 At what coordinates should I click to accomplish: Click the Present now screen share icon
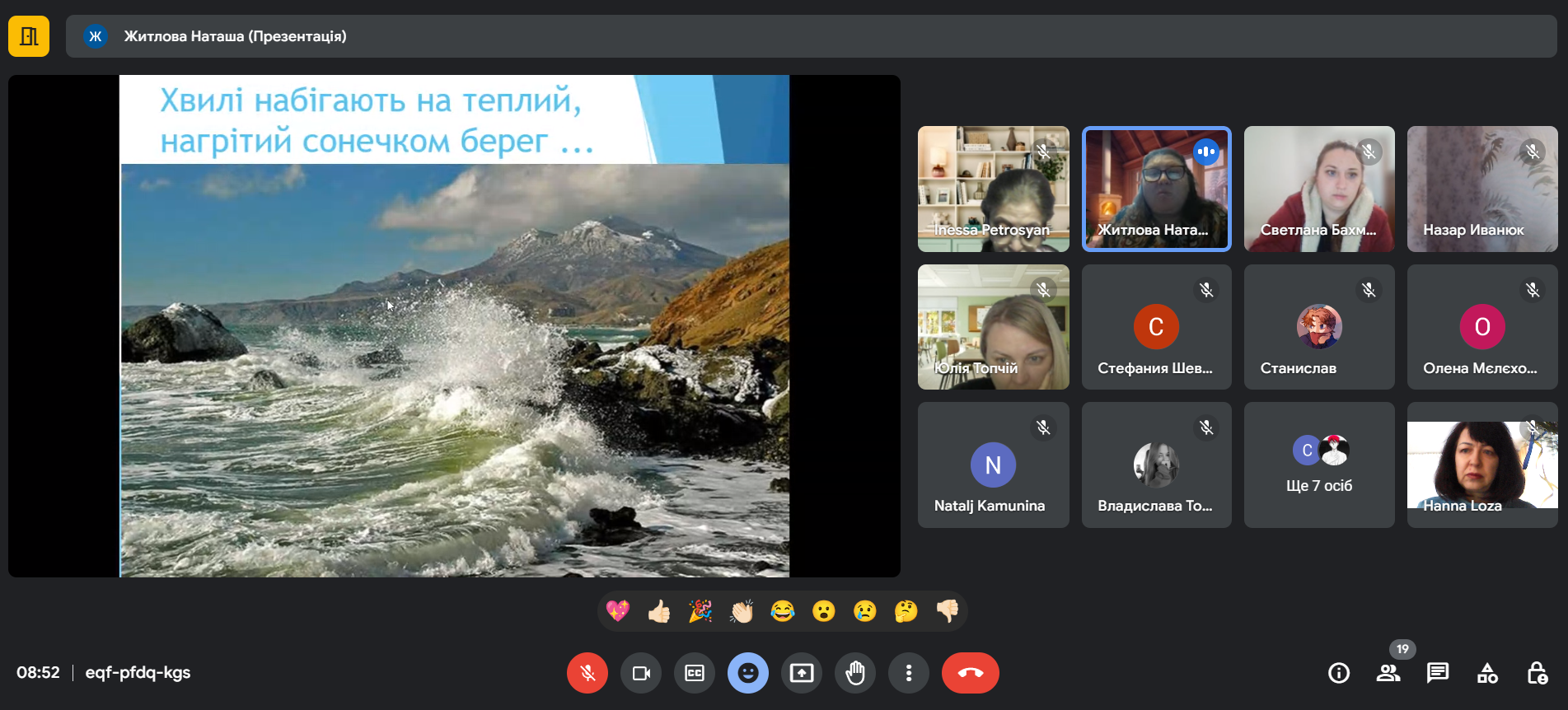pos(802,673)
